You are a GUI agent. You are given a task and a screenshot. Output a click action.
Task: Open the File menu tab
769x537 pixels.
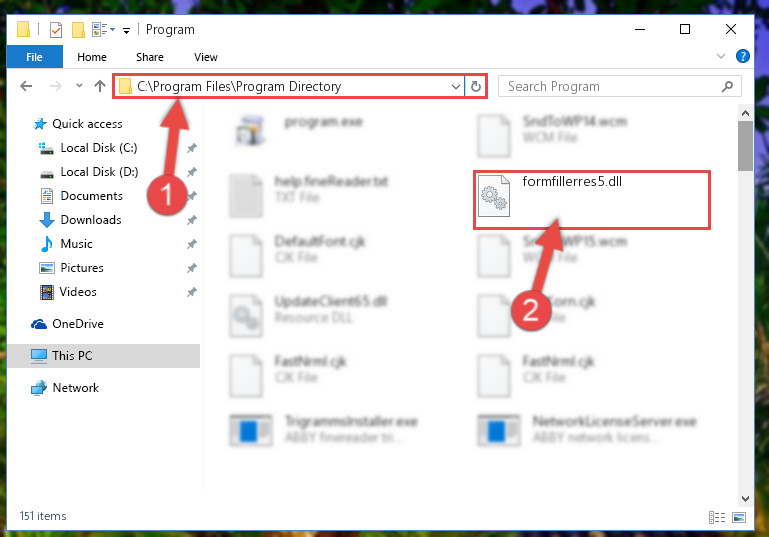click(34, 57)
